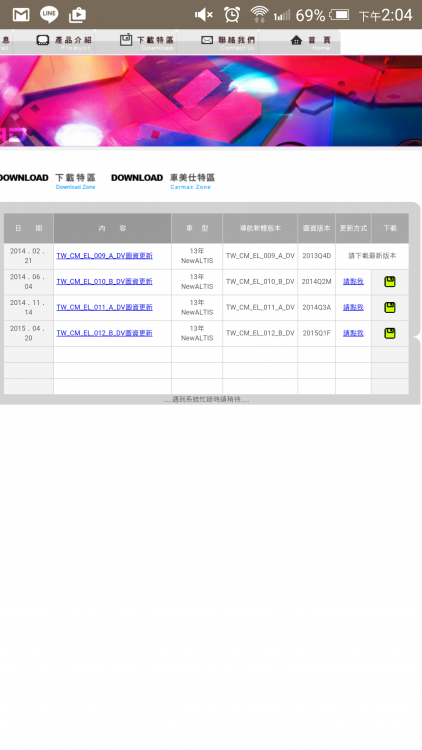Select the 請下載最新版本 cell

click(372, 256)
